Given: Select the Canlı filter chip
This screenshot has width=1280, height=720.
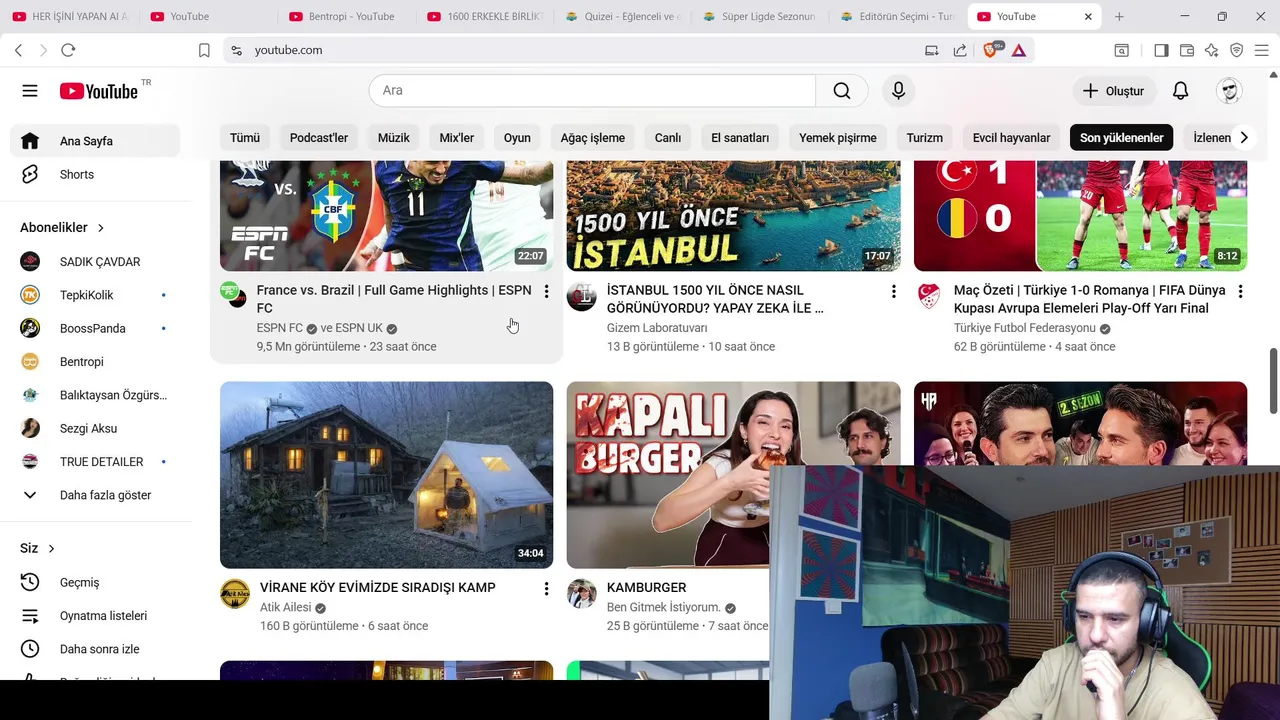Looking at the screenshot, I should click(668, 138).
